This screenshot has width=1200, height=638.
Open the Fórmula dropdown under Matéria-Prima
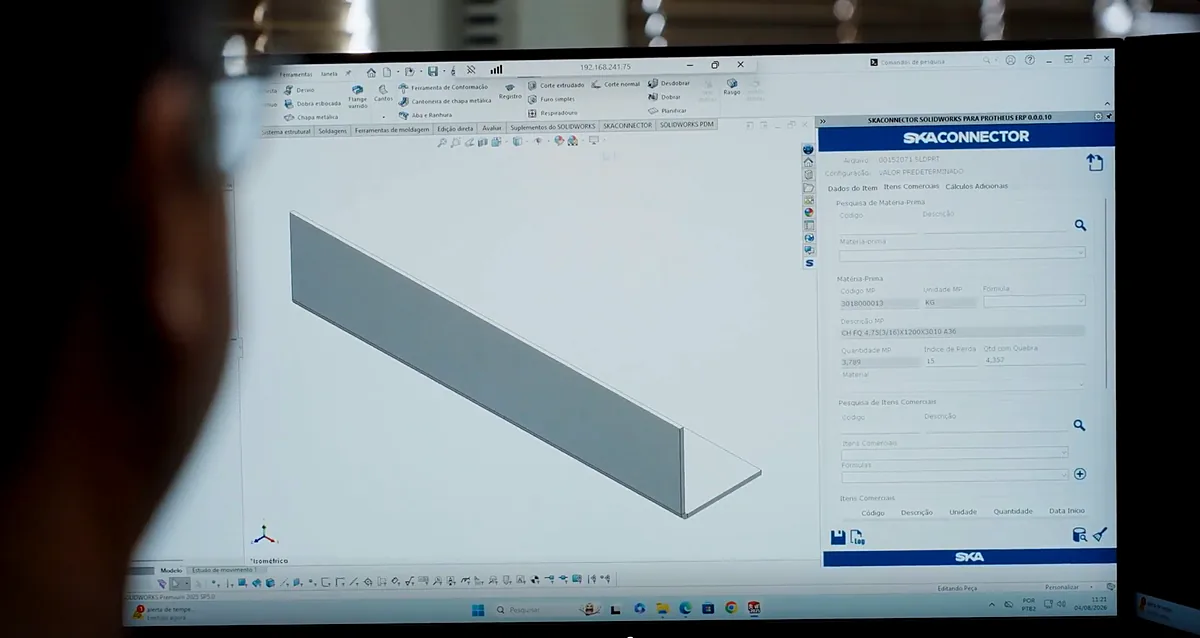point(1034,301)
